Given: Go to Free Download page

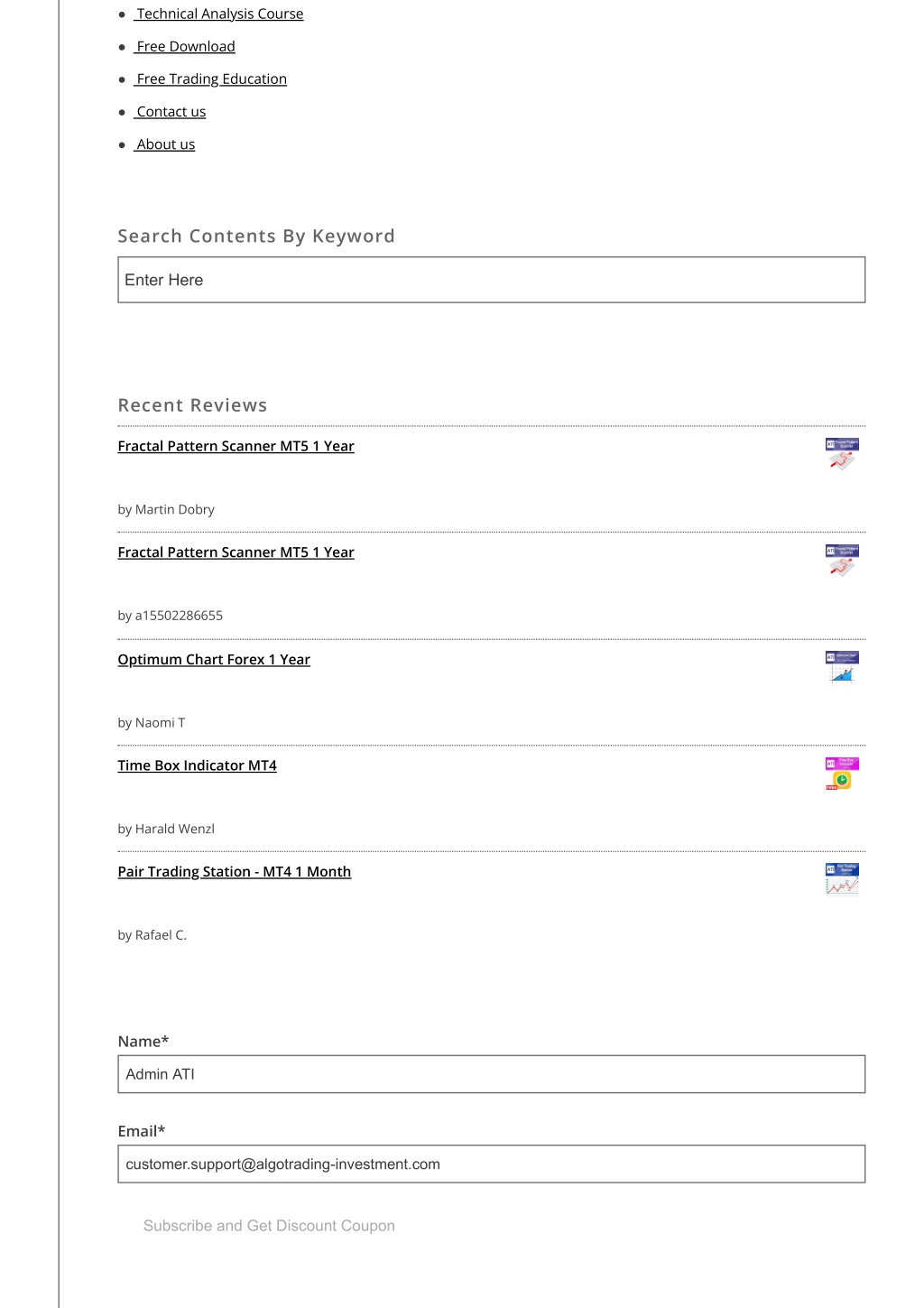Looking at the screenshot, I should [185, 46].
